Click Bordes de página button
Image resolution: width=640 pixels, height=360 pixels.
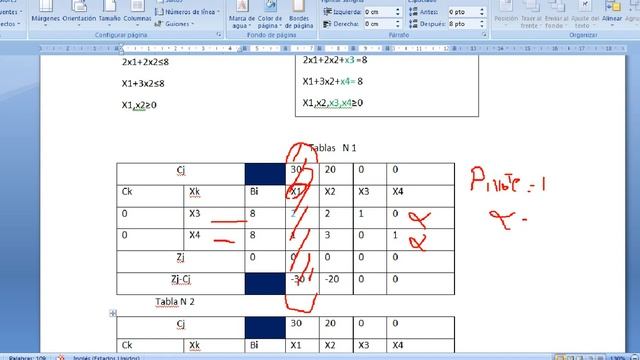click(x=299, y=15)
